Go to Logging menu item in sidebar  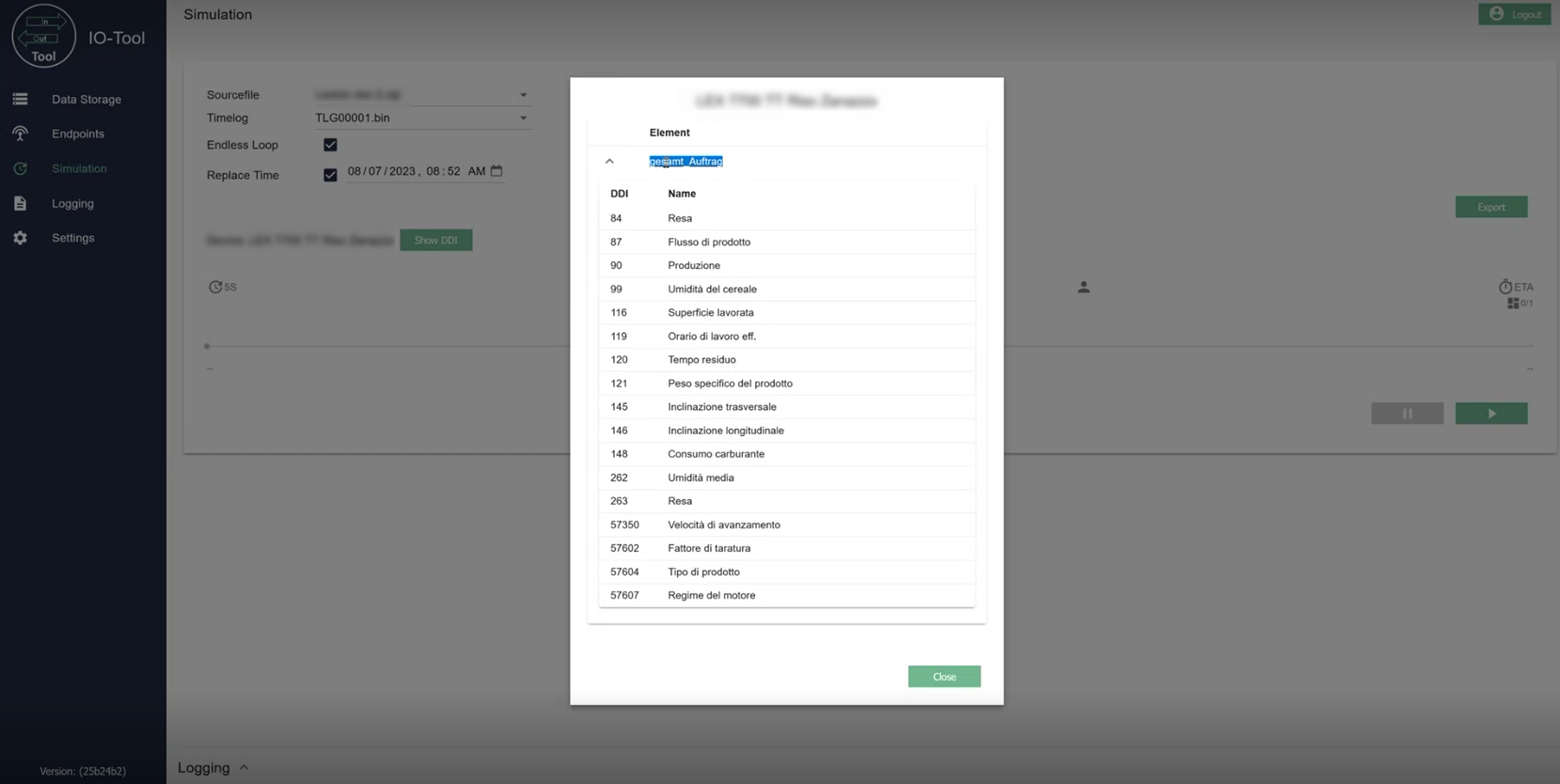point(72,203)
